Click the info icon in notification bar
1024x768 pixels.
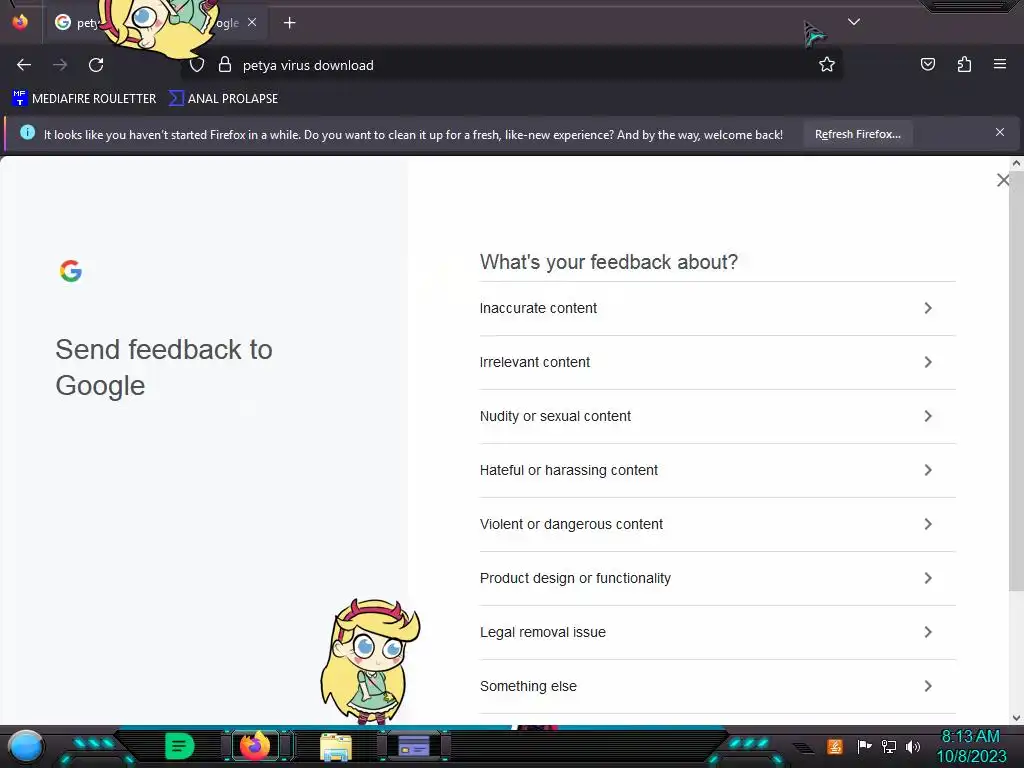pyautogui.click(x=27, y=133)
